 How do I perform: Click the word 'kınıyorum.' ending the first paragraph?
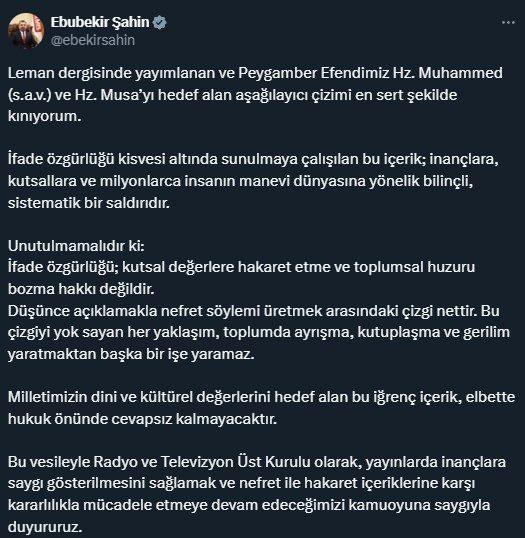point(45,116)
